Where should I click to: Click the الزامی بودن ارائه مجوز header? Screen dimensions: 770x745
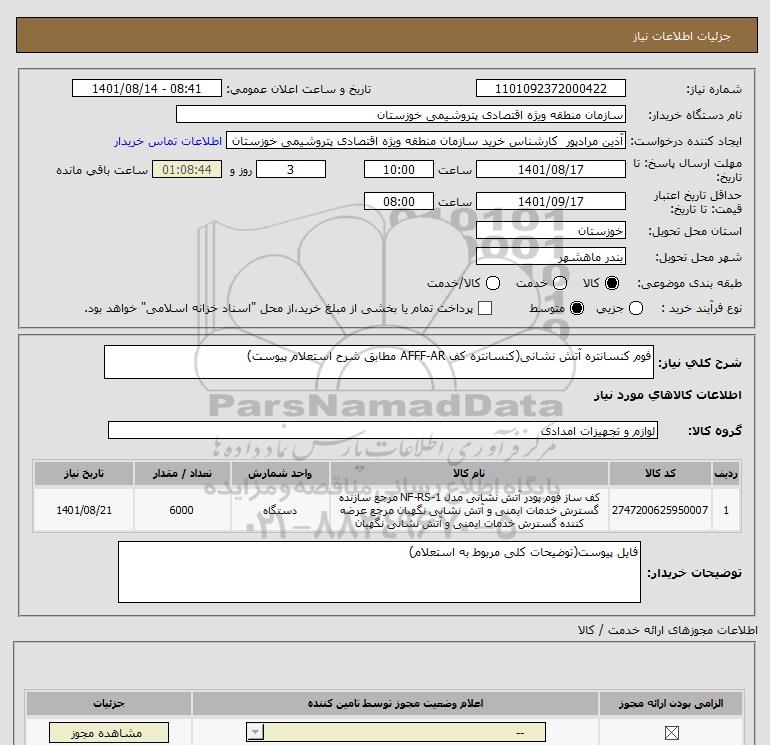[x=671, y=704]
